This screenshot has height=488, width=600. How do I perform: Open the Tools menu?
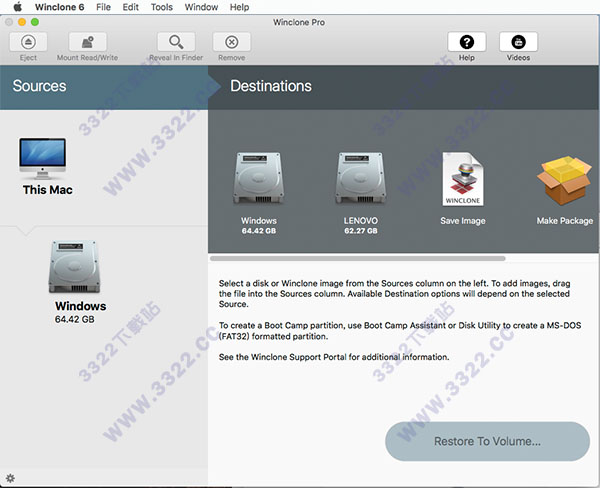pos(161,7)
